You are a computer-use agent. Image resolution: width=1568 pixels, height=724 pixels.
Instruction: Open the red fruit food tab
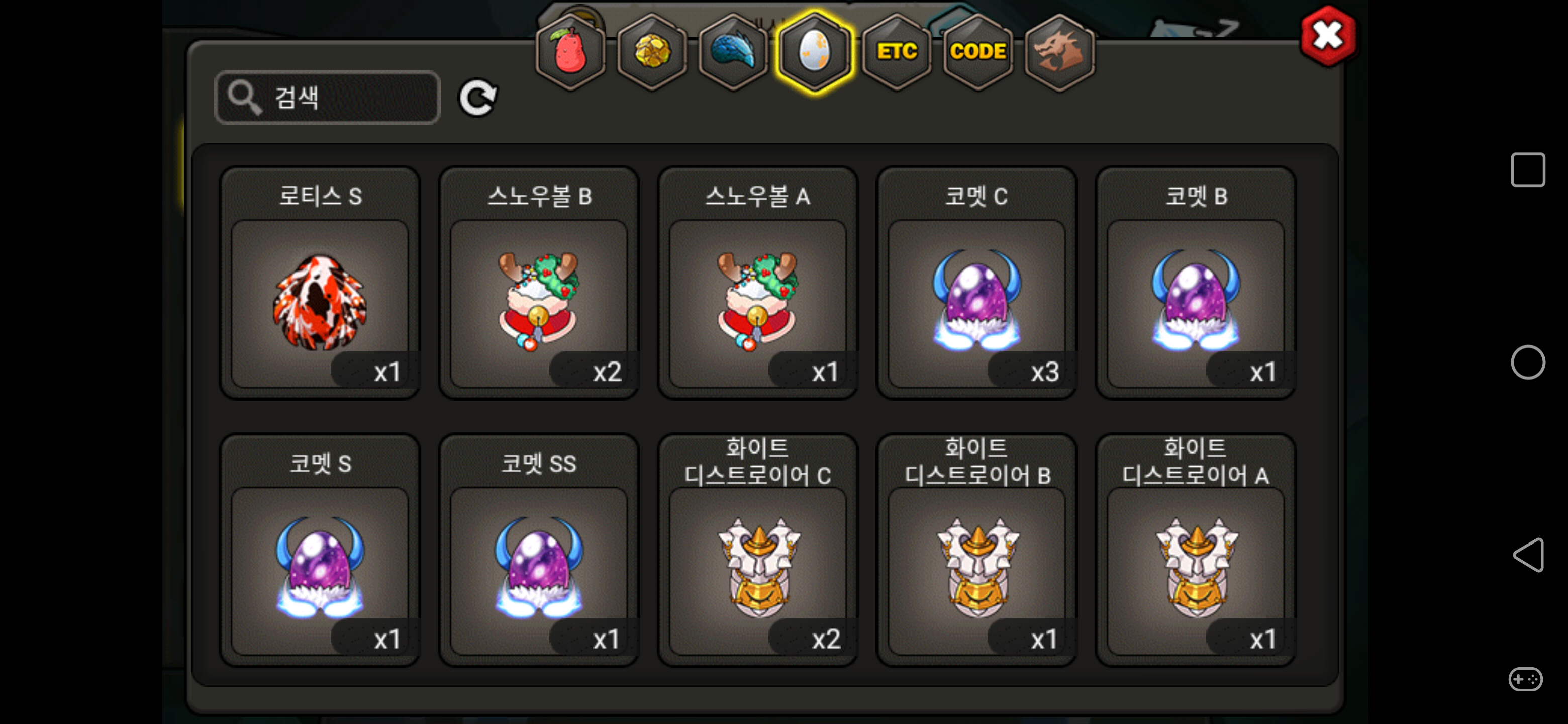click(570, 52)
